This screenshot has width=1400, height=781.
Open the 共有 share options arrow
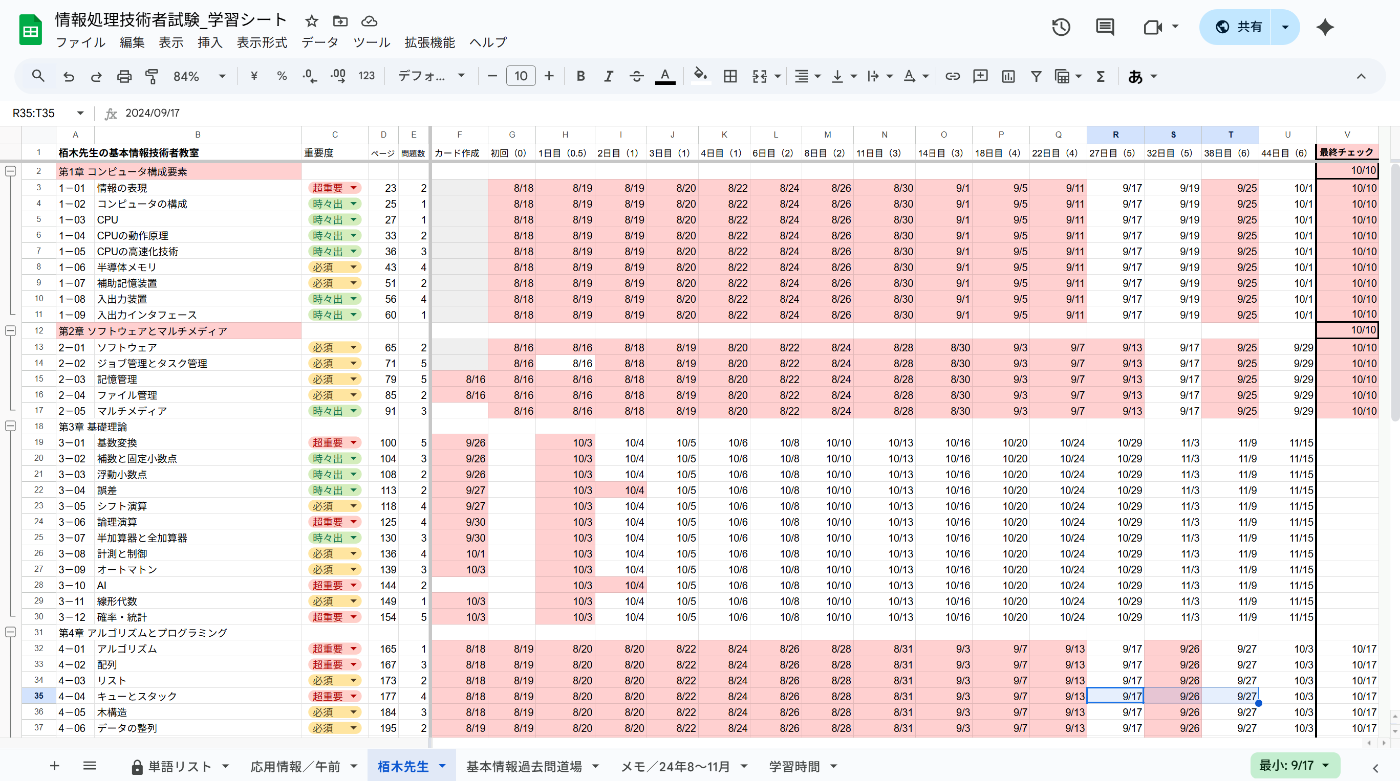coord(1285,27)
